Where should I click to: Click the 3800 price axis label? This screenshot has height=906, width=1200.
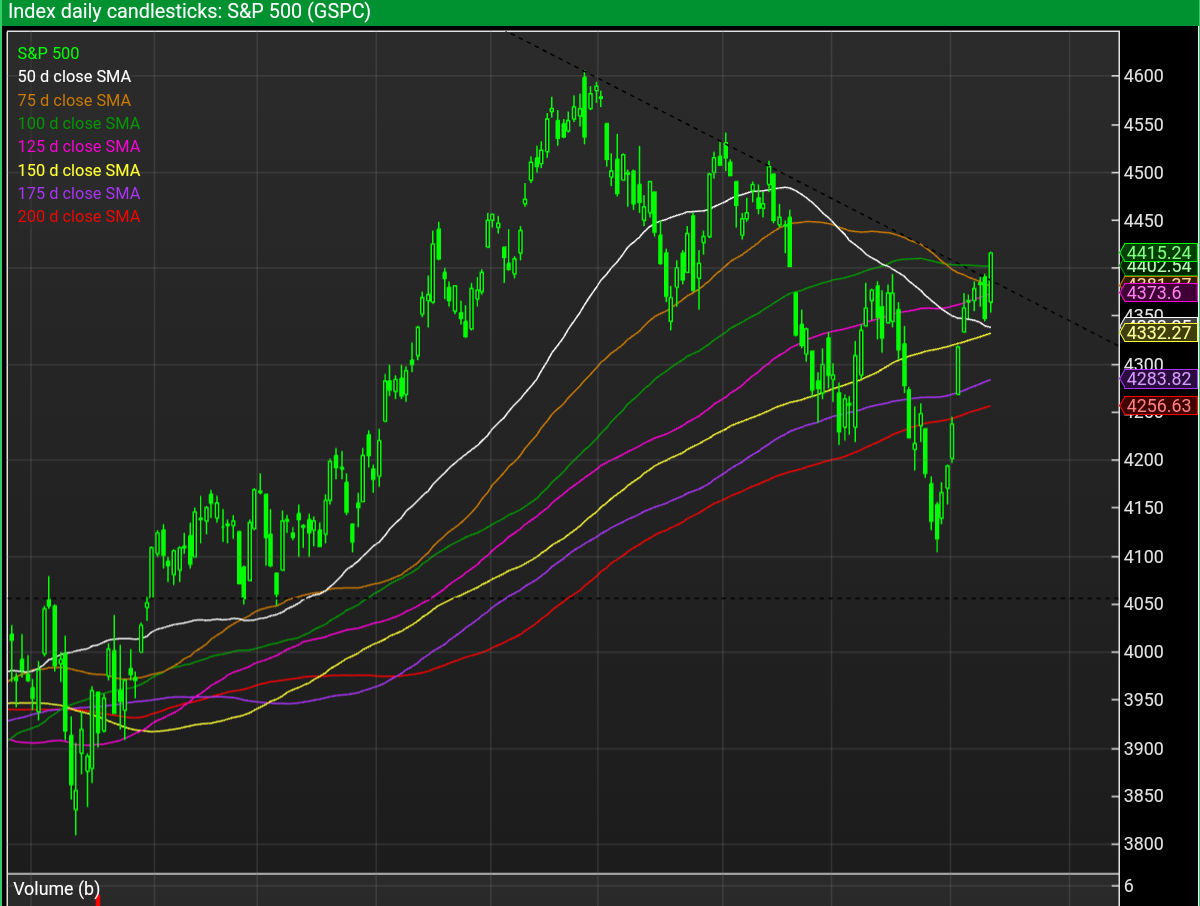[1143, 844]
